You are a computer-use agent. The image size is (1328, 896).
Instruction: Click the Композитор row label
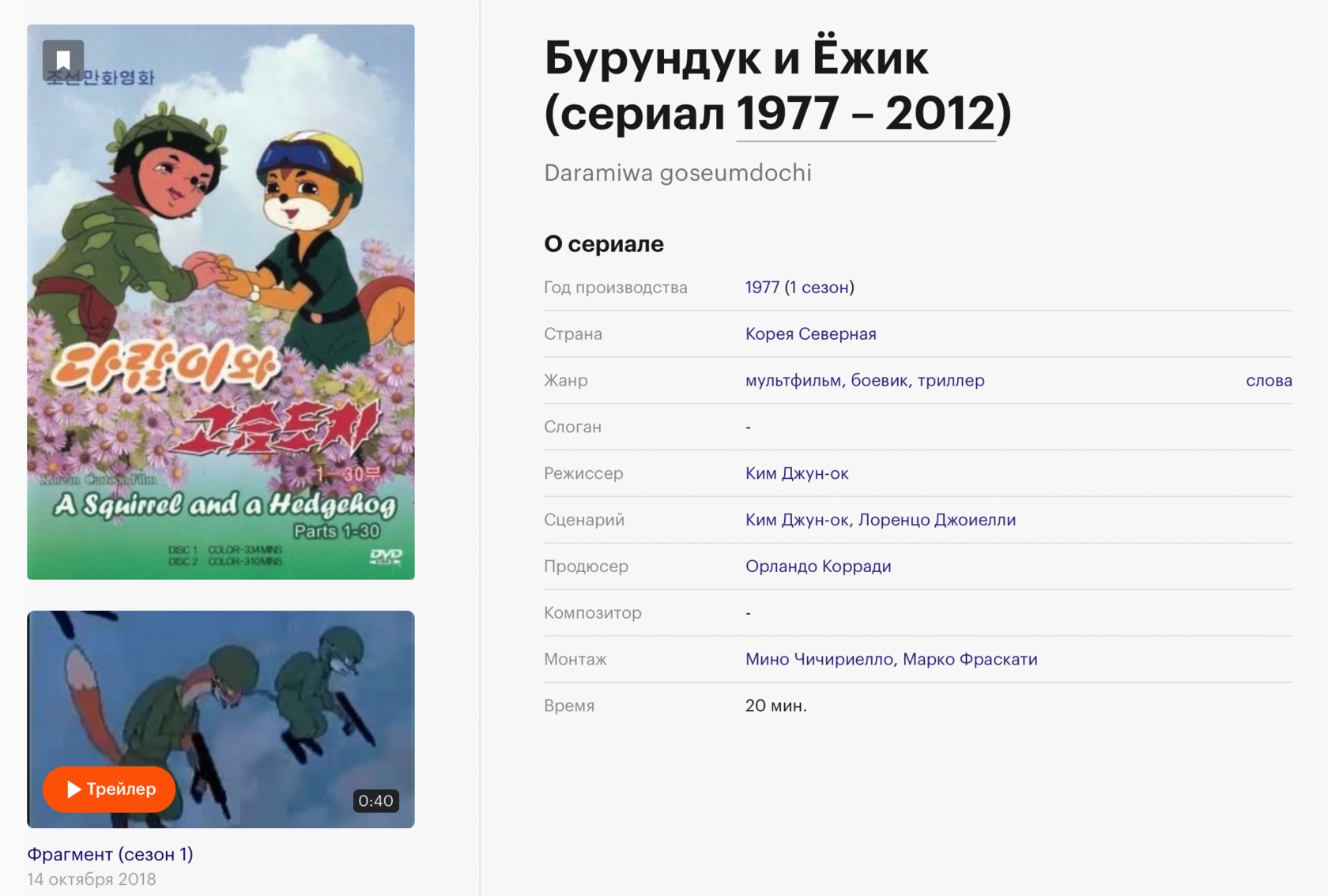(593, 612)
